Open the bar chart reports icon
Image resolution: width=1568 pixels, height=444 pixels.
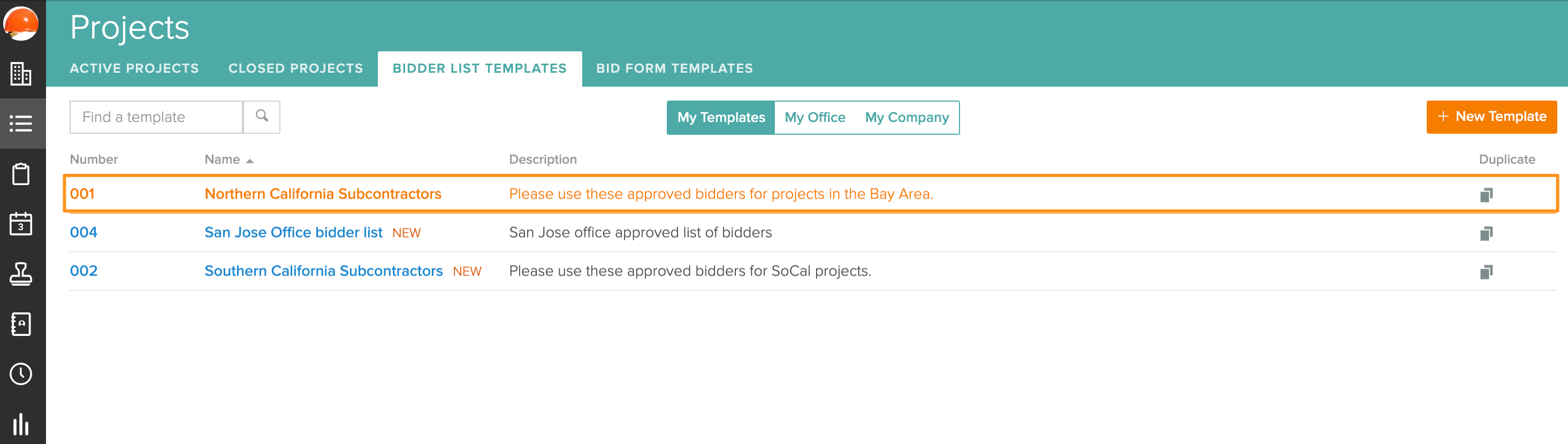pyautogui.click(x=21, y=424)
